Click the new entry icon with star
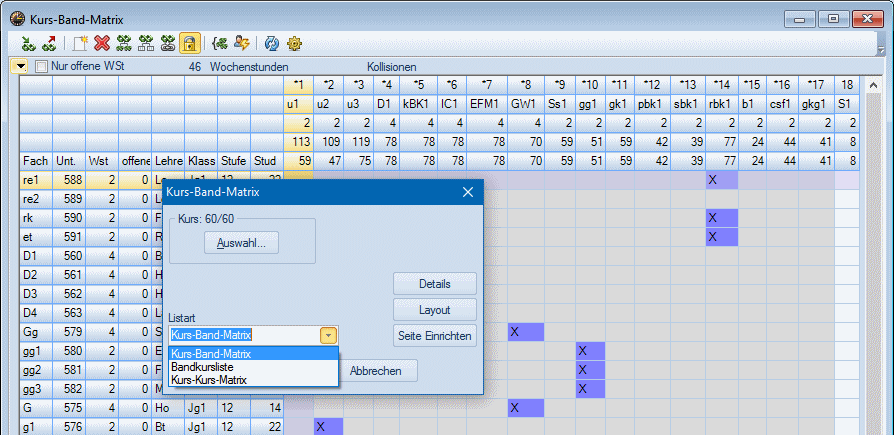The width and height of the screenshot is (894, 435). pyautogui.click(x=79, y=43)
